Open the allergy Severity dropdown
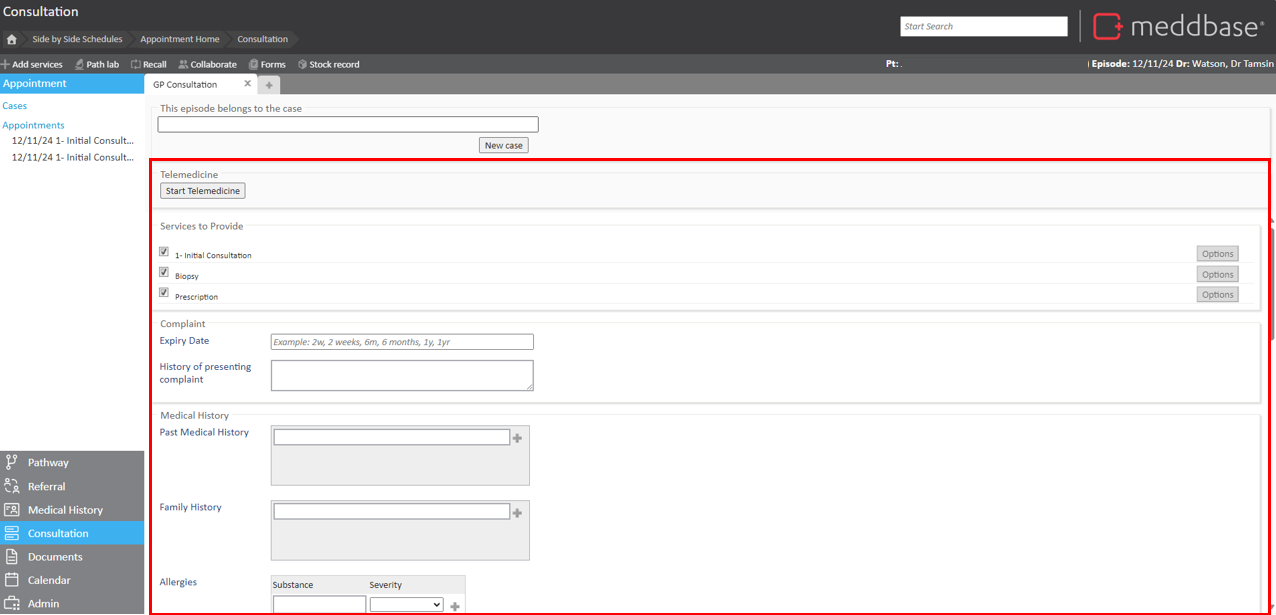Image resolution: width=1276 pixels, height=615 pixels. [x=406, y=605]
